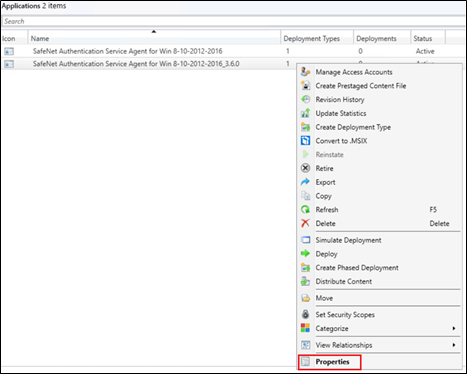Click the application icon of the first SafeNet row

coord(9,51)
